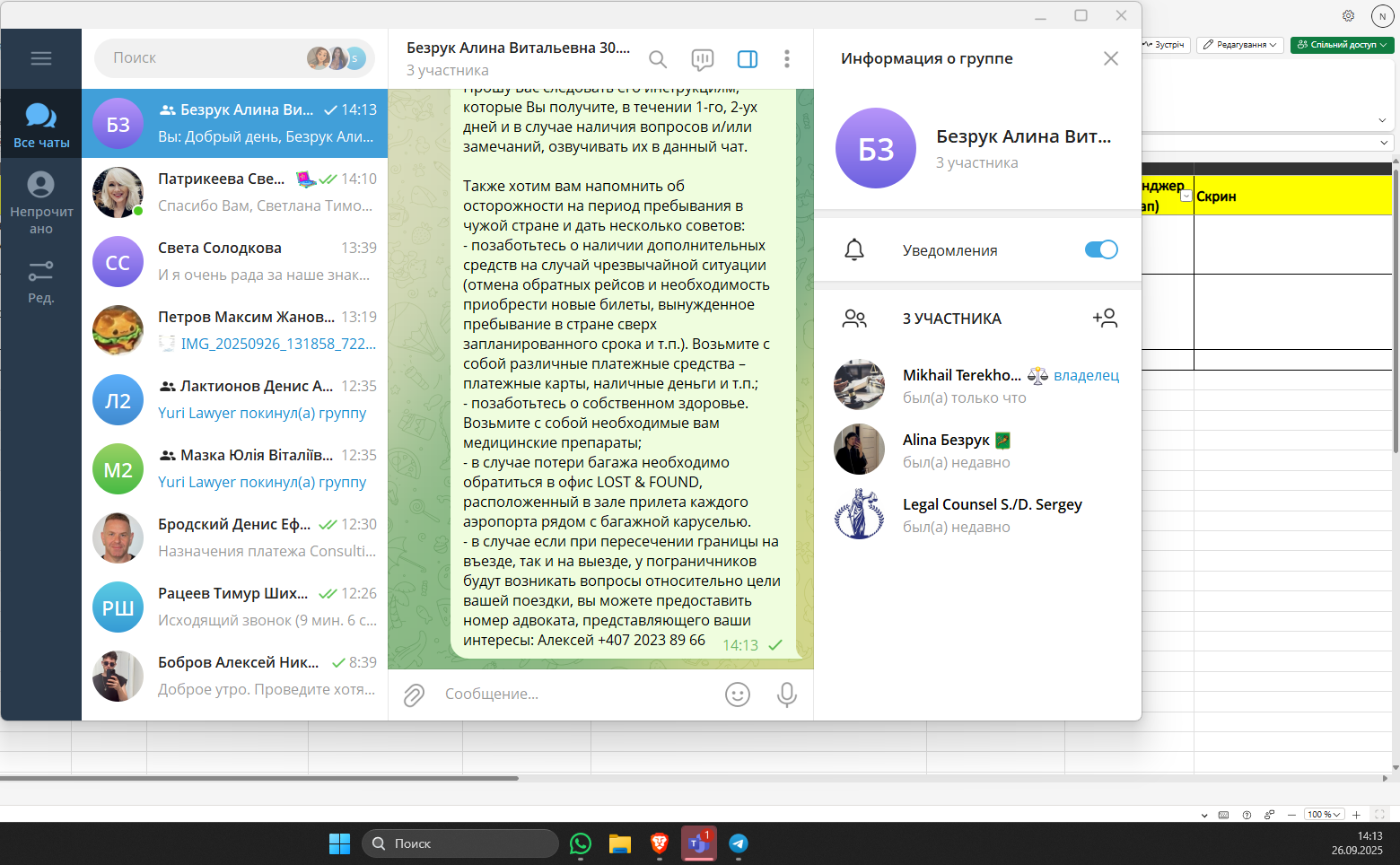Open the taskbar clock showing 14:13
The height and width of the screenshot is (865, 1400).
pos(1357,843)
